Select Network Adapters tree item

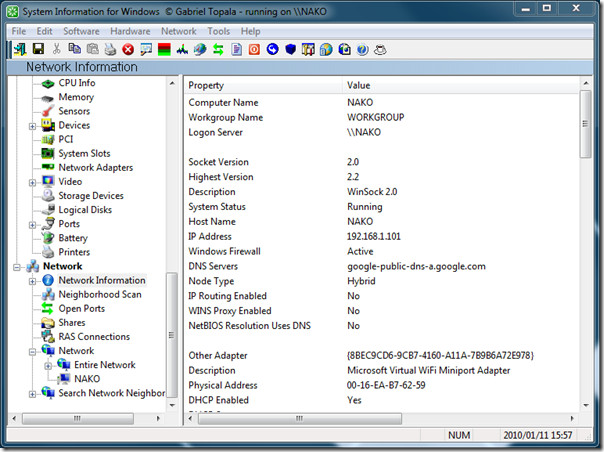click(96, 168)
